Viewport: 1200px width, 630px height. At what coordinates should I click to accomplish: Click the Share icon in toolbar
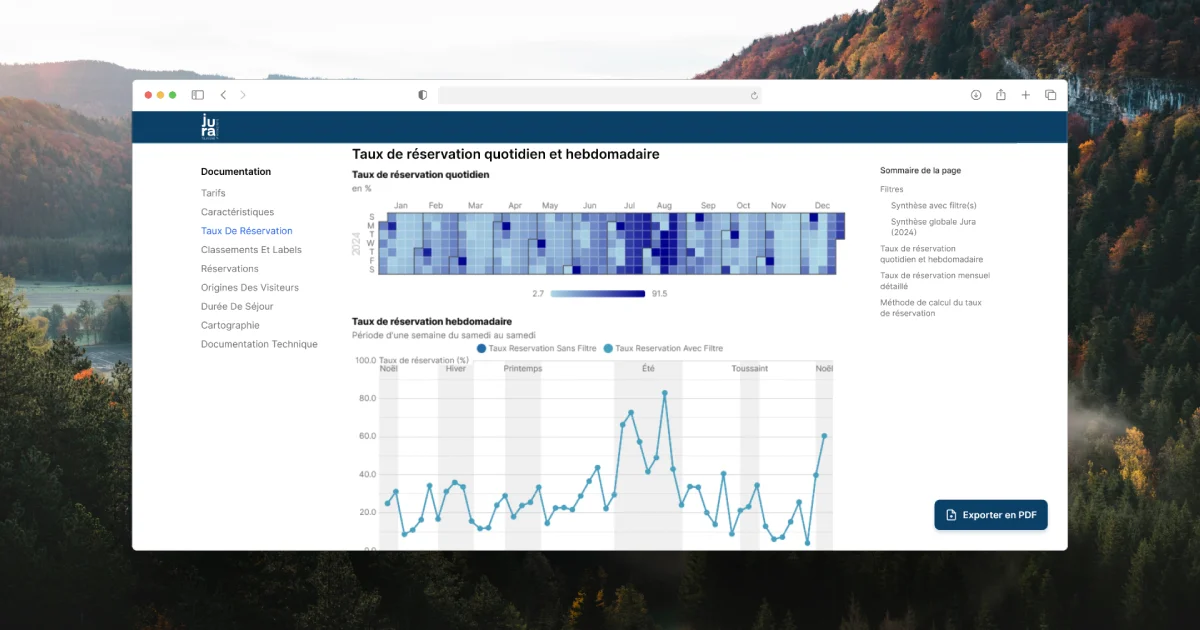(x=1000, y=95)
